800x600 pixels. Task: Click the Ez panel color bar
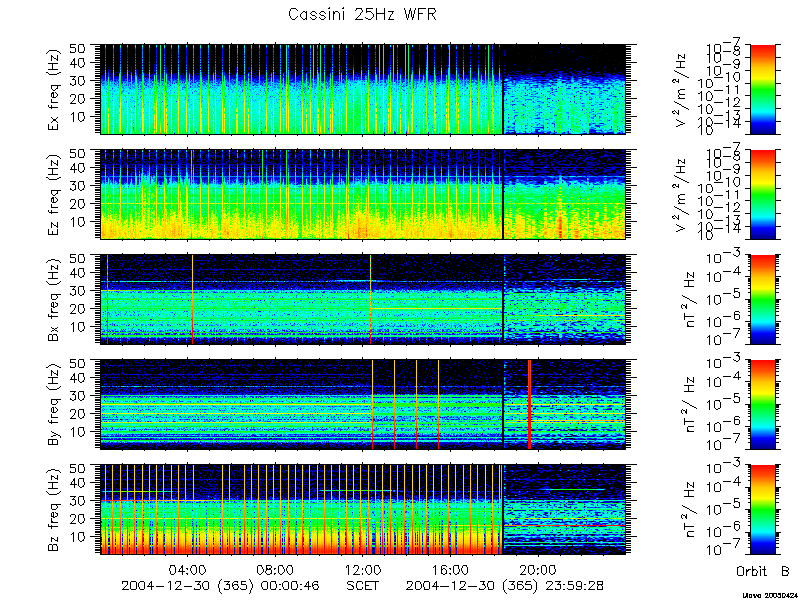pos(762,194)
